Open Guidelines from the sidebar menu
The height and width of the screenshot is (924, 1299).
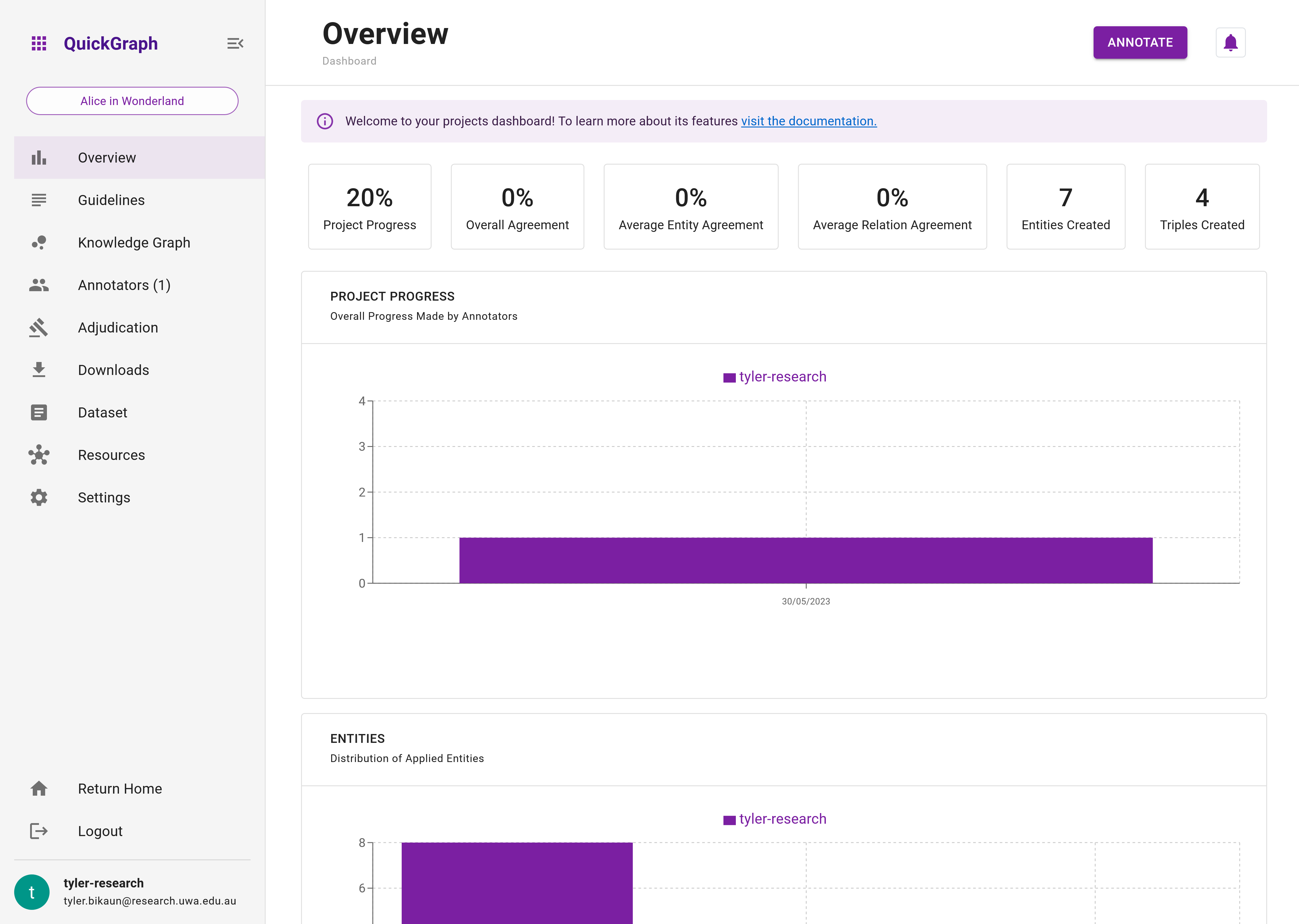pyautogui.click(x=111, y=200)
